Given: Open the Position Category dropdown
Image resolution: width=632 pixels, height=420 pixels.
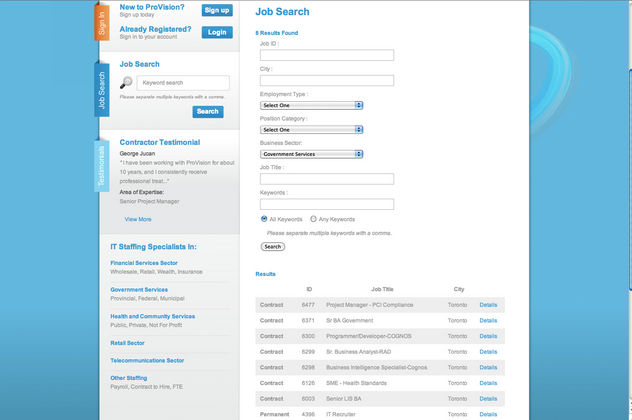Looking at the screenshot, I should pyautogui.click(x=311, y=129).
